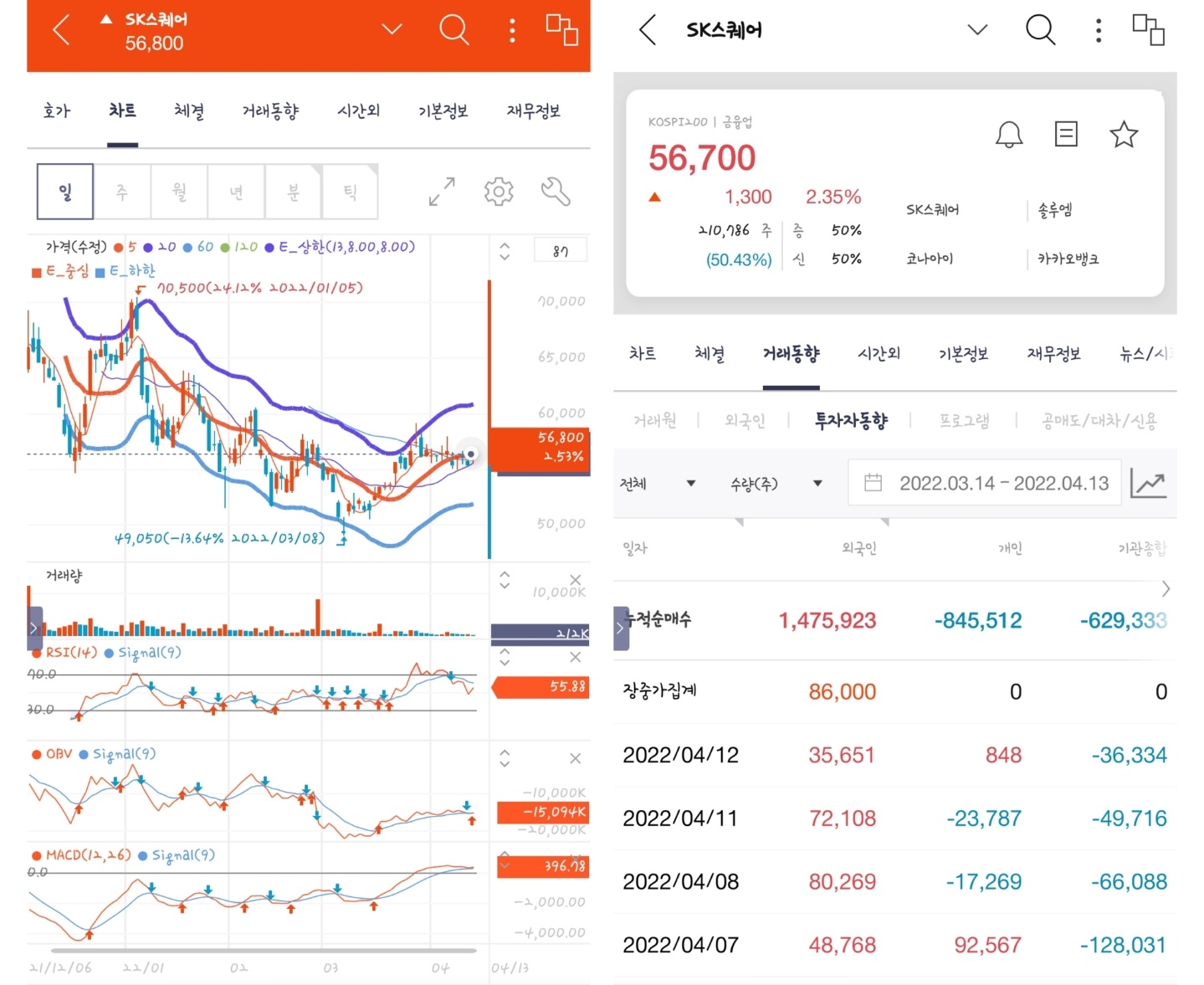Screen dimensions: 1204x985
Task: Open 거래동향 tab in left panel
Action: tap(270, 111)
